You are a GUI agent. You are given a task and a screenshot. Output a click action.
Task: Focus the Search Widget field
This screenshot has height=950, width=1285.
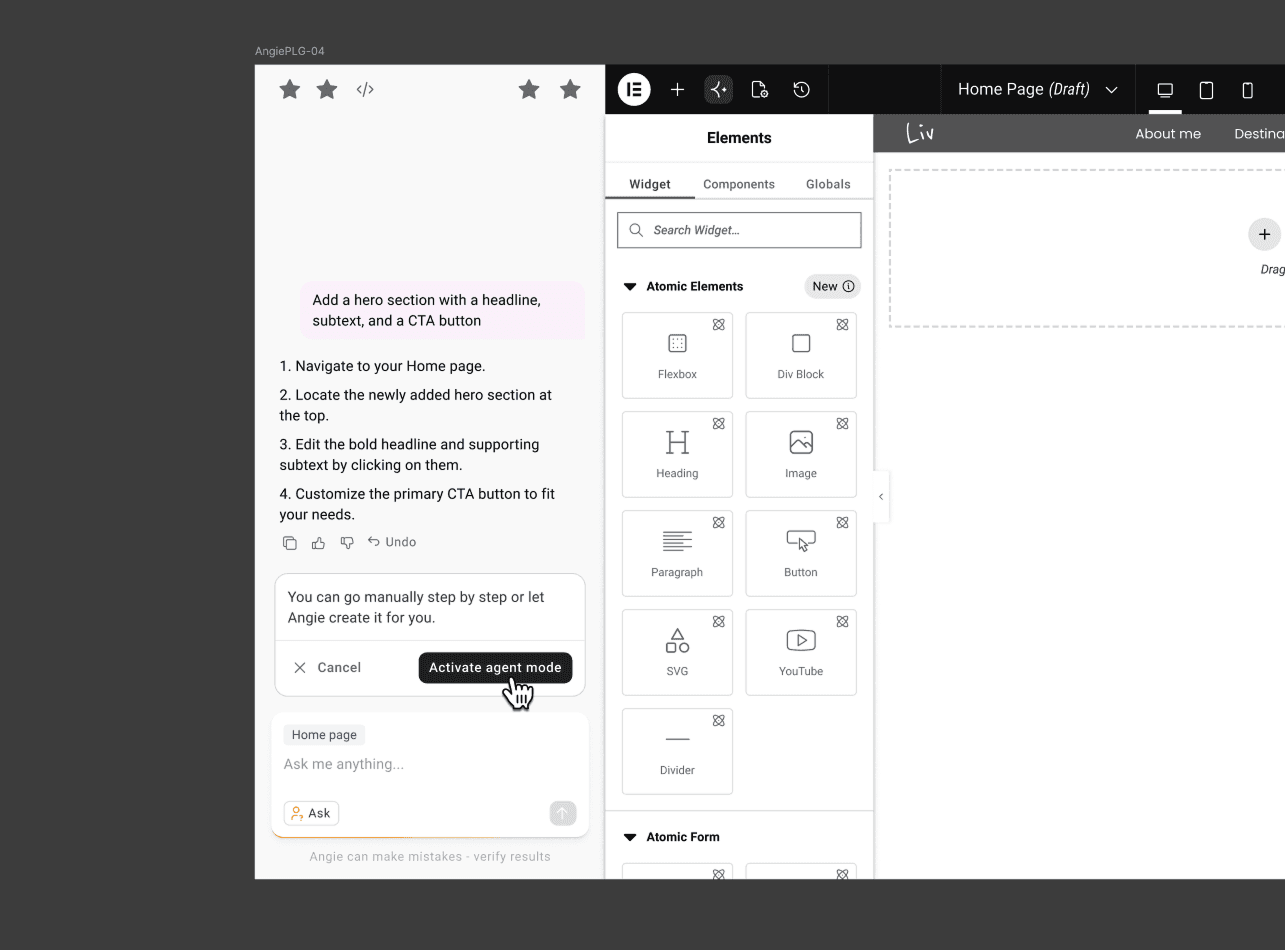[739, 230]
